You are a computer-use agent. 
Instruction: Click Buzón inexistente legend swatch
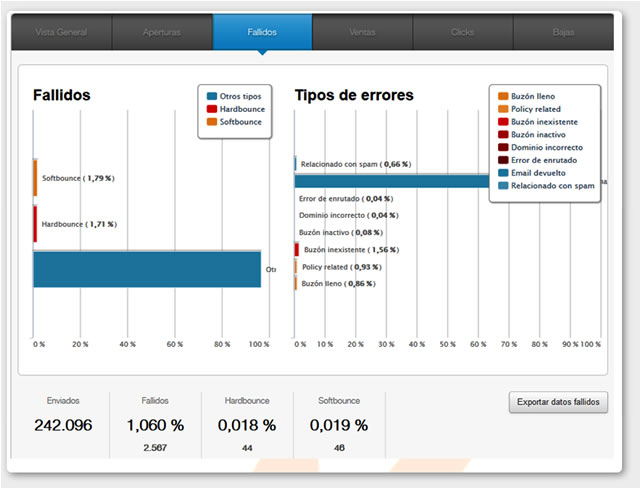tap(503, 122)
